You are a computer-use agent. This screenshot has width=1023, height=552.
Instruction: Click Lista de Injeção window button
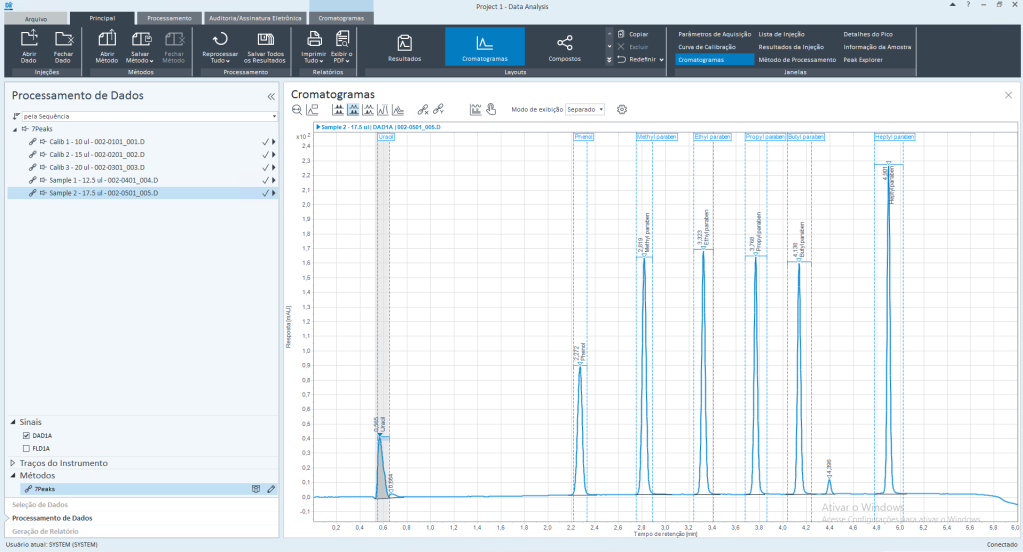pos(781,34)
